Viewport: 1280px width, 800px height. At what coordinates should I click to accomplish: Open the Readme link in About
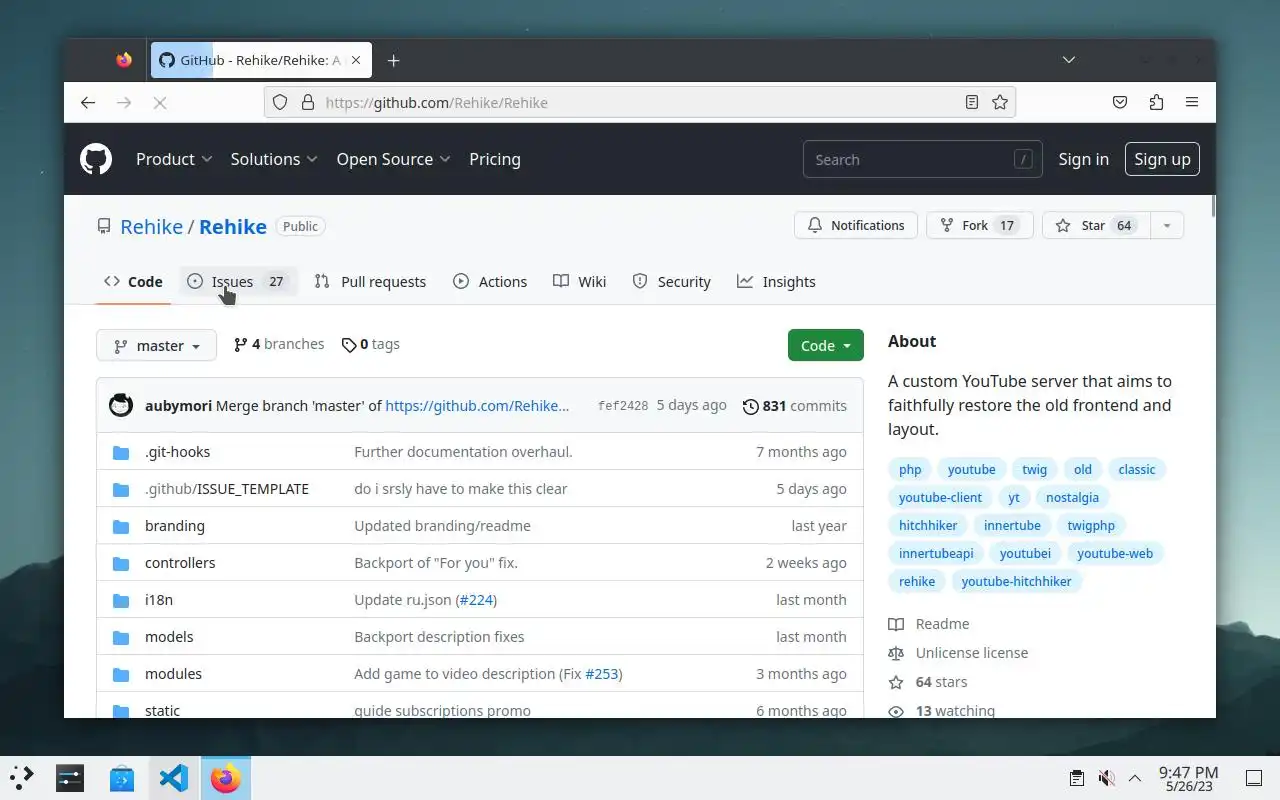click(929, 624)
